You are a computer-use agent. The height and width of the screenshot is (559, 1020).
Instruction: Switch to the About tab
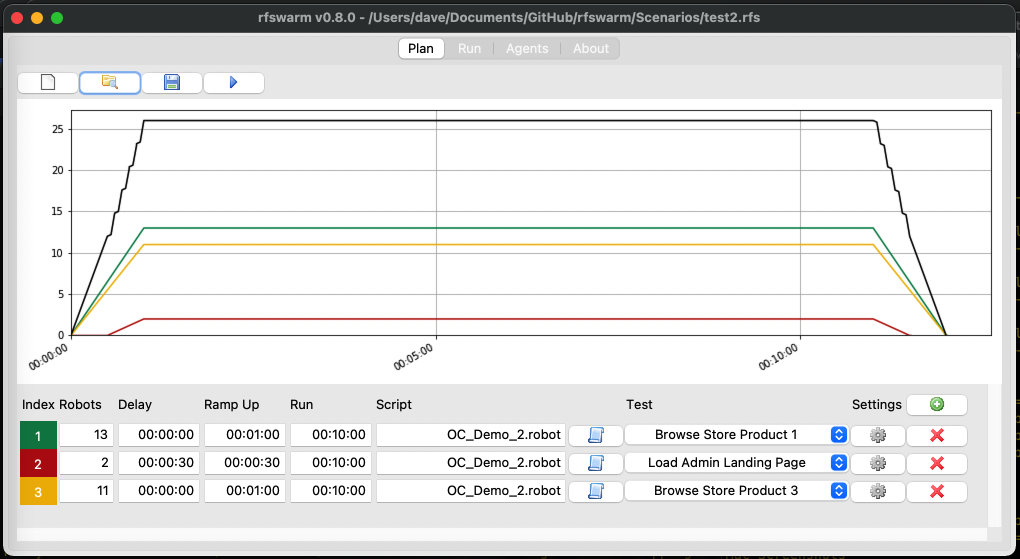click(x=591, y=49)
